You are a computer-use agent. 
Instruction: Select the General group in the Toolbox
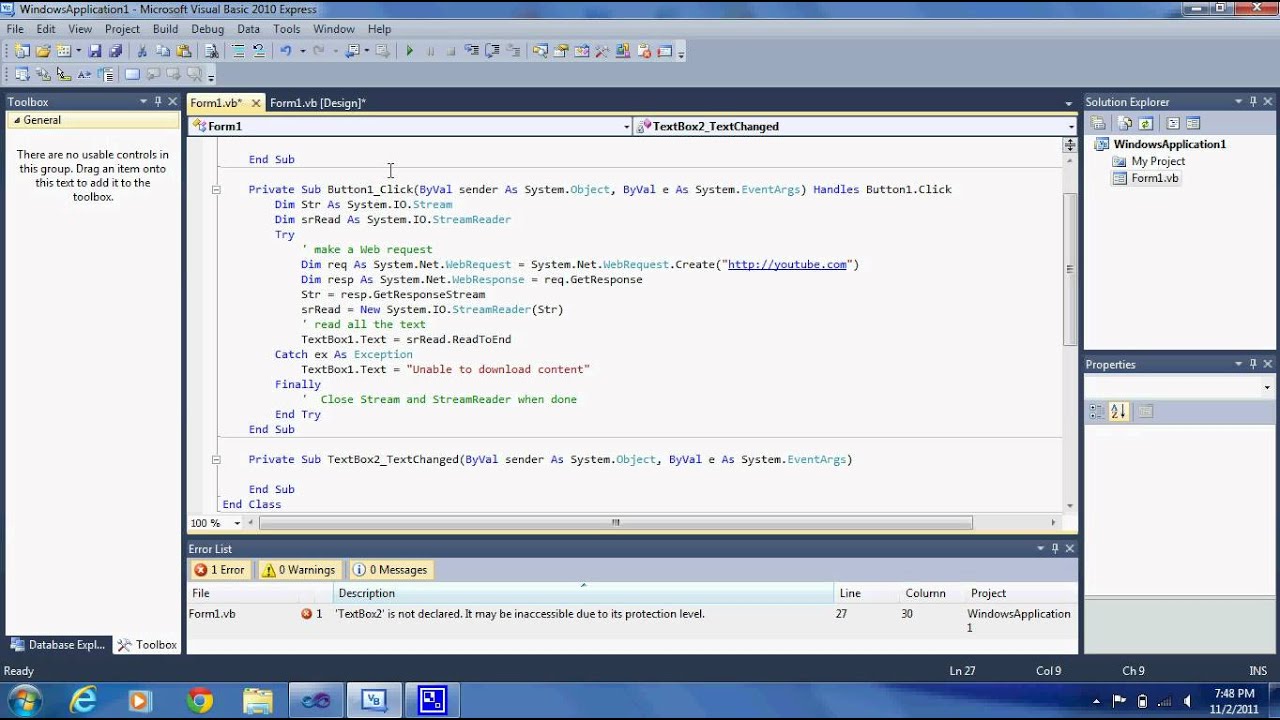coord(92,120)
